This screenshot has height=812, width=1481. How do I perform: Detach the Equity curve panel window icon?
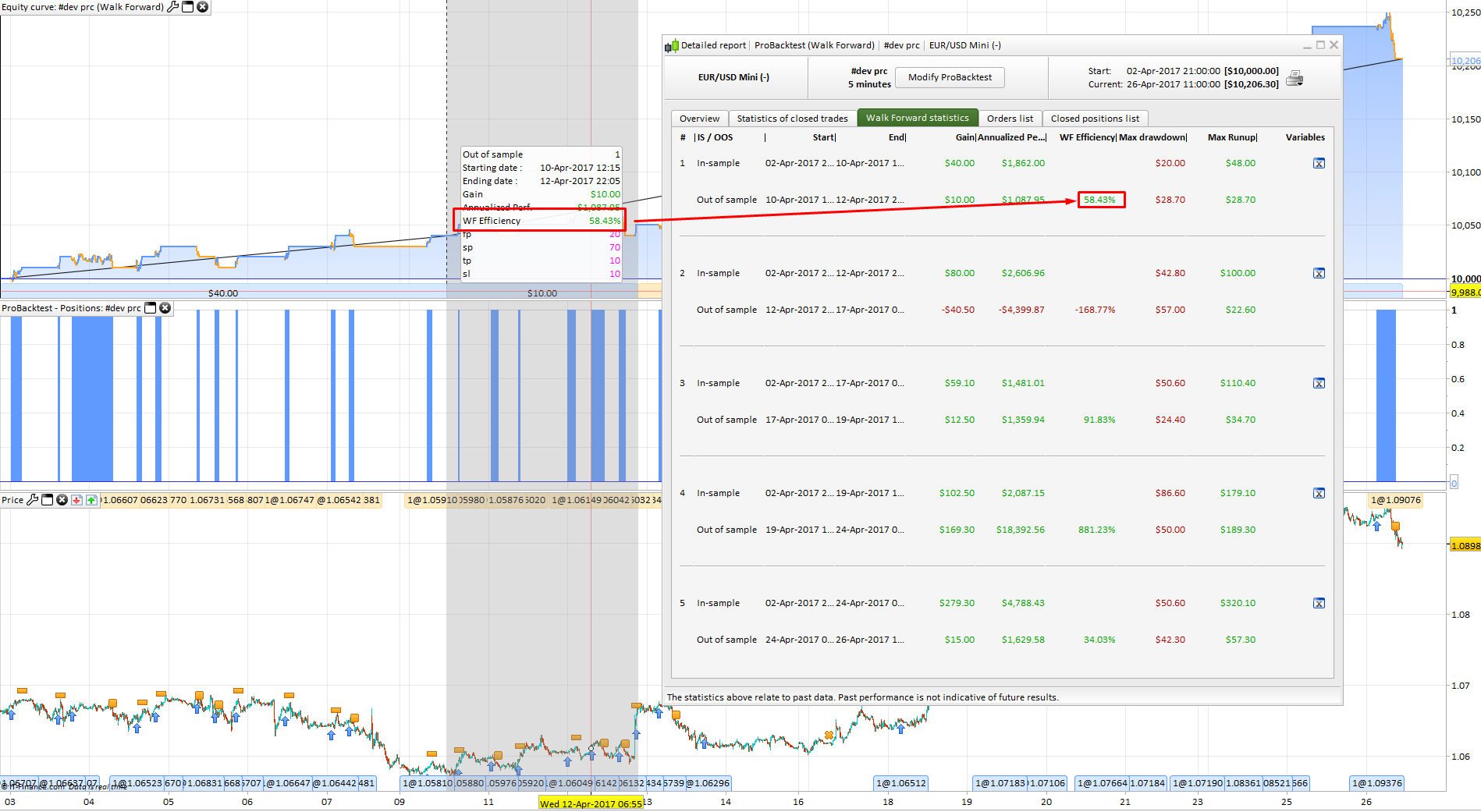coord(188,7)
